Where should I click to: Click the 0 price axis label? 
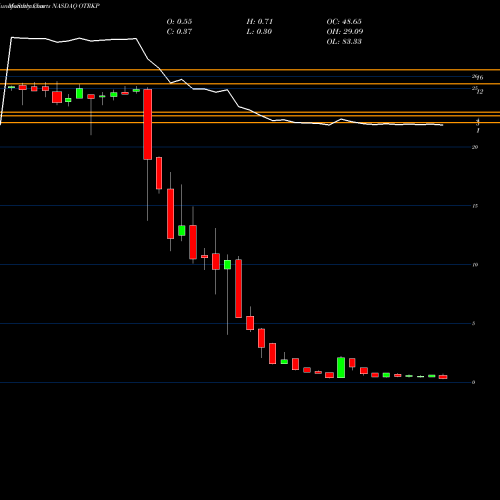coord(474,382)
